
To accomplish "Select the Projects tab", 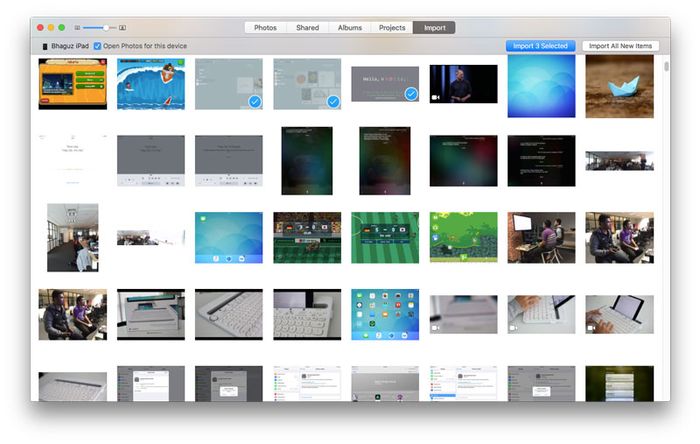I will click(x=392, y=28).
